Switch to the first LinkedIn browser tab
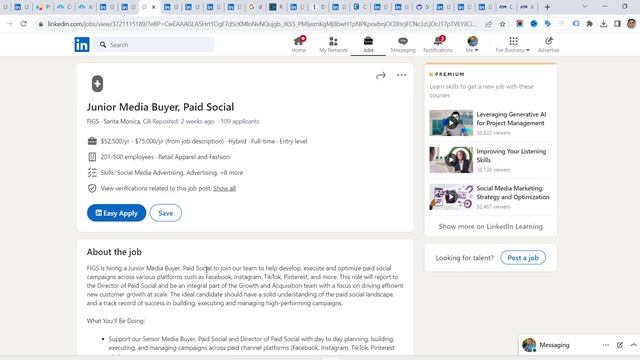 pyautogui.click(x=21, y=7)
